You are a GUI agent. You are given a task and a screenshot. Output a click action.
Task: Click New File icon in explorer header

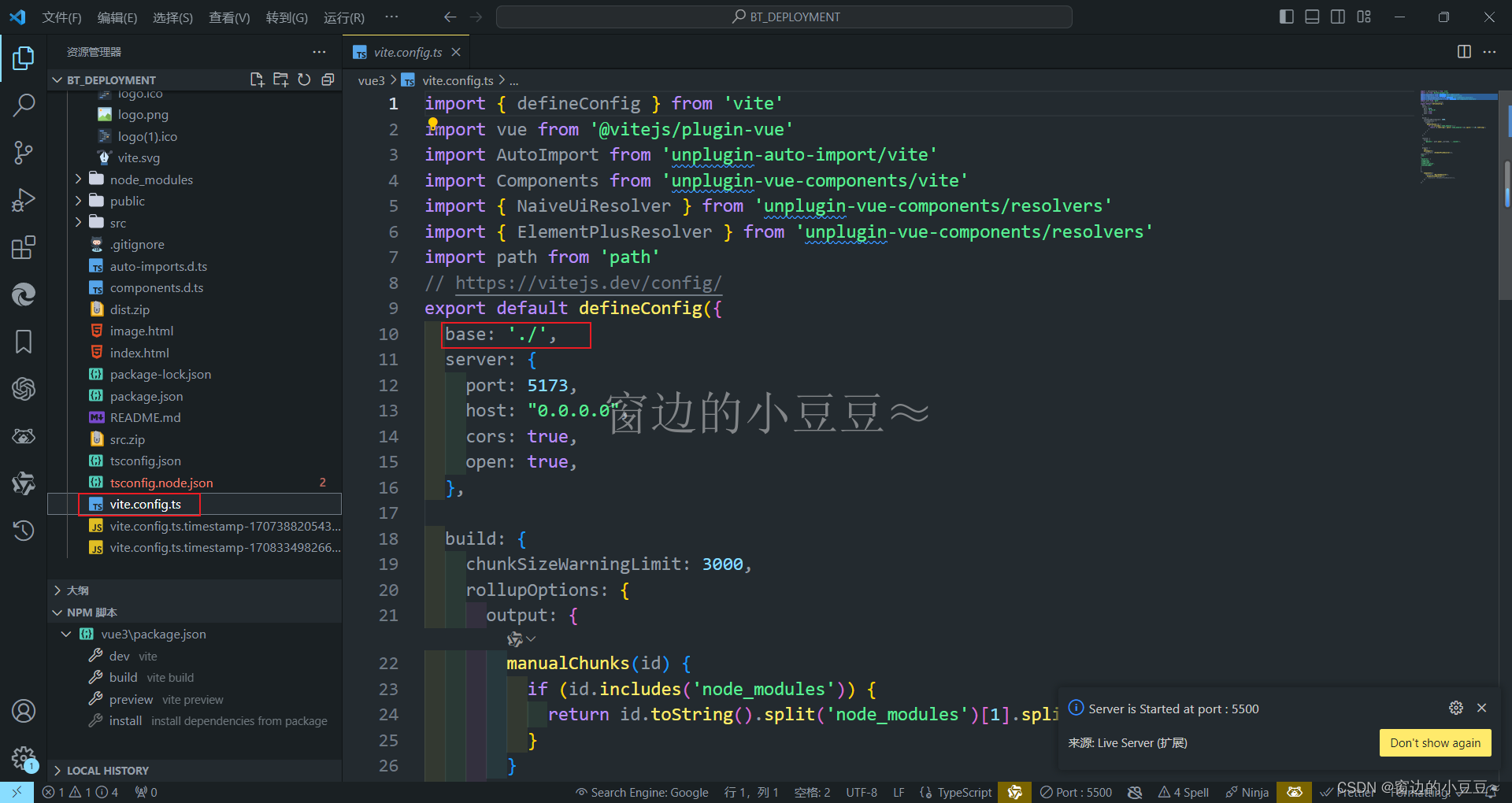tap(257, 80)
